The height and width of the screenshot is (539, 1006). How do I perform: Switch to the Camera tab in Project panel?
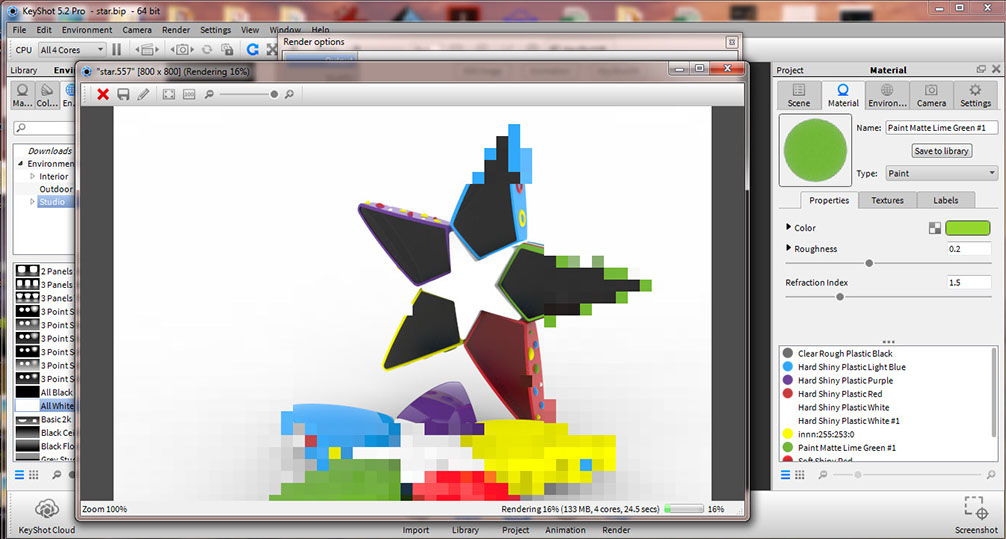point(931,96)
